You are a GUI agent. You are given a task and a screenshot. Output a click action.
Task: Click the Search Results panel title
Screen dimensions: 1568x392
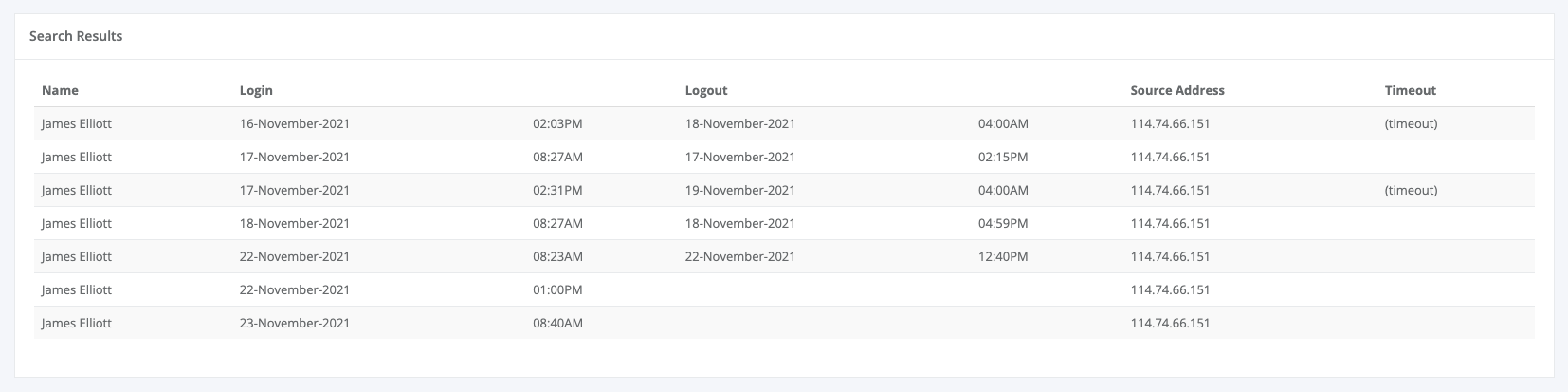(x=76, y=36)
